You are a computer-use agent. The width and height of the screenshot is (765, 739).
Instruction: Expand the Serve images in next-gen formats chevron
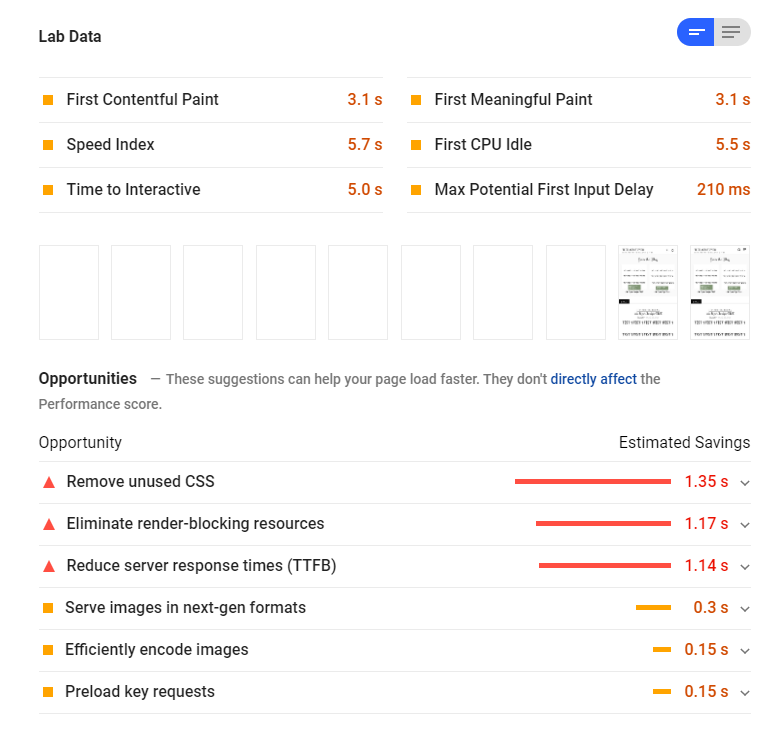coord(745,609)
